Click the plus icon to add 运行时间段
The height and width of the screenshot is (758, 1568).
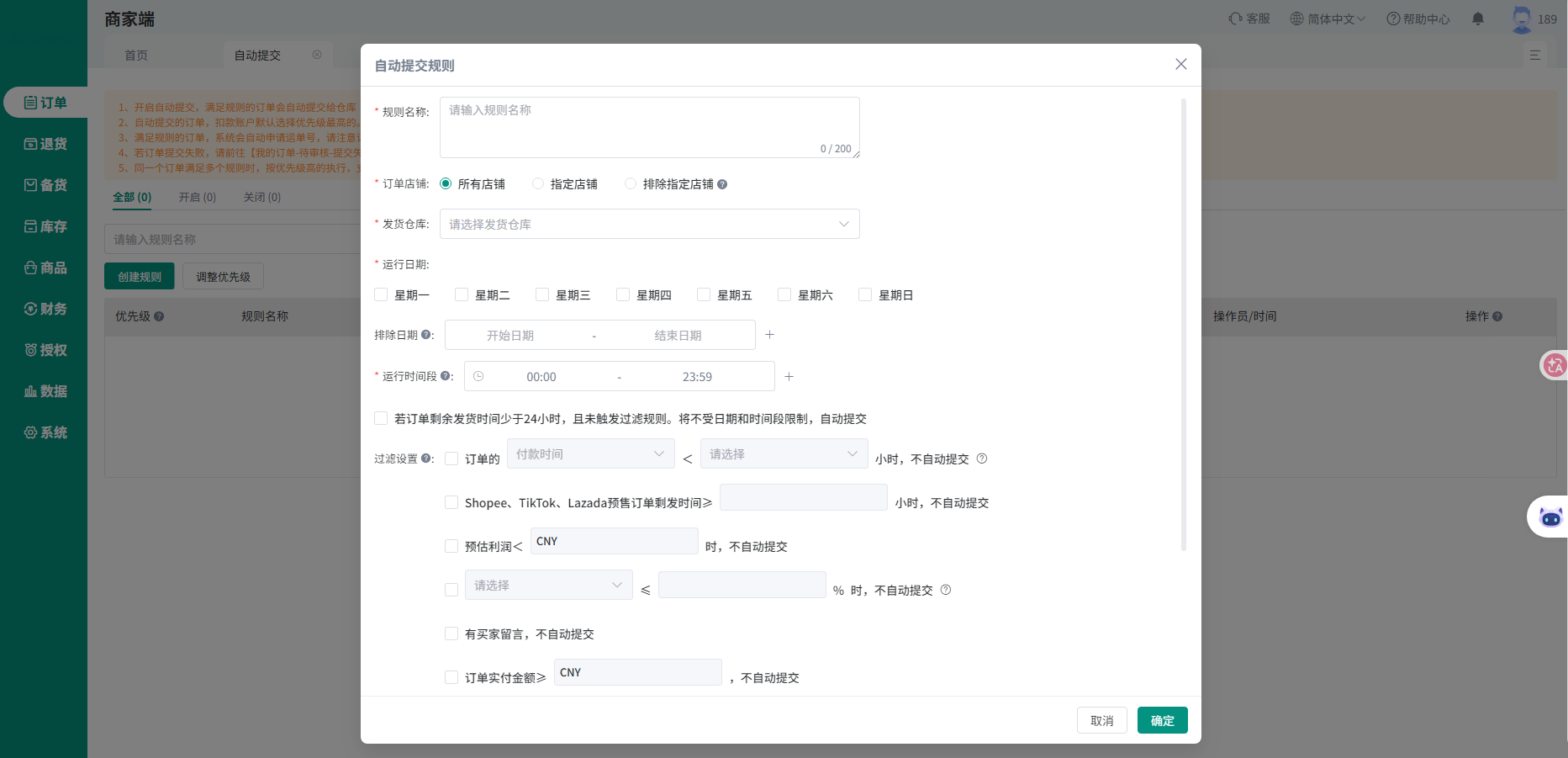click(x=789, y=377)
